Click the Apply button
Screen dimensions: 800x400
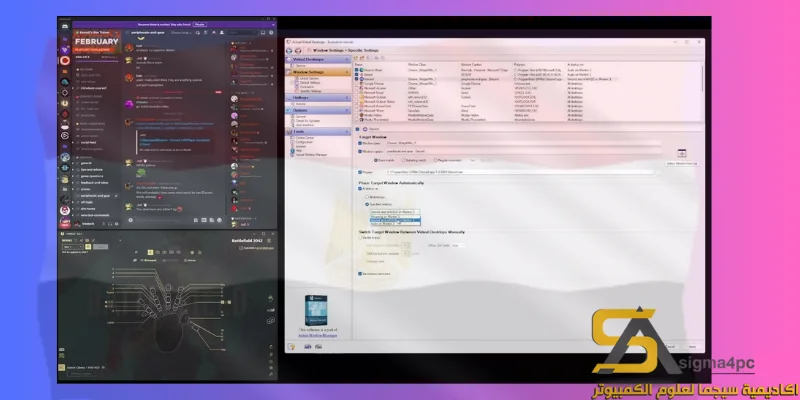[692, 346]
